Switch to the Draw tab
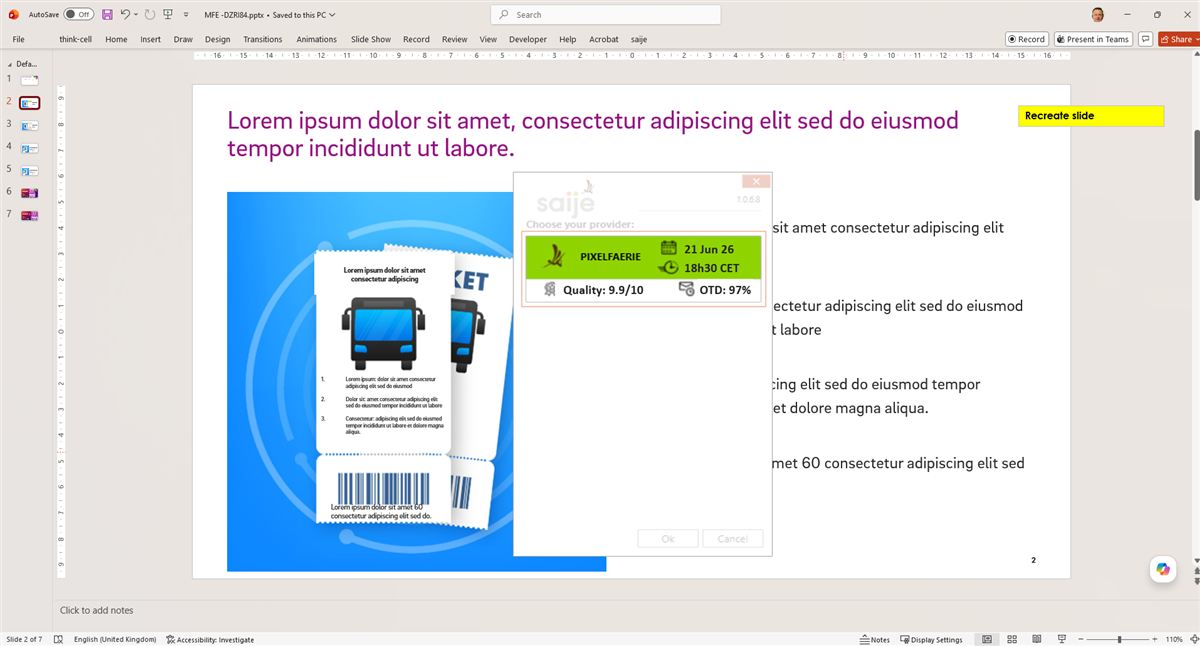This screenshot has height=646, width=1200. 183,39
